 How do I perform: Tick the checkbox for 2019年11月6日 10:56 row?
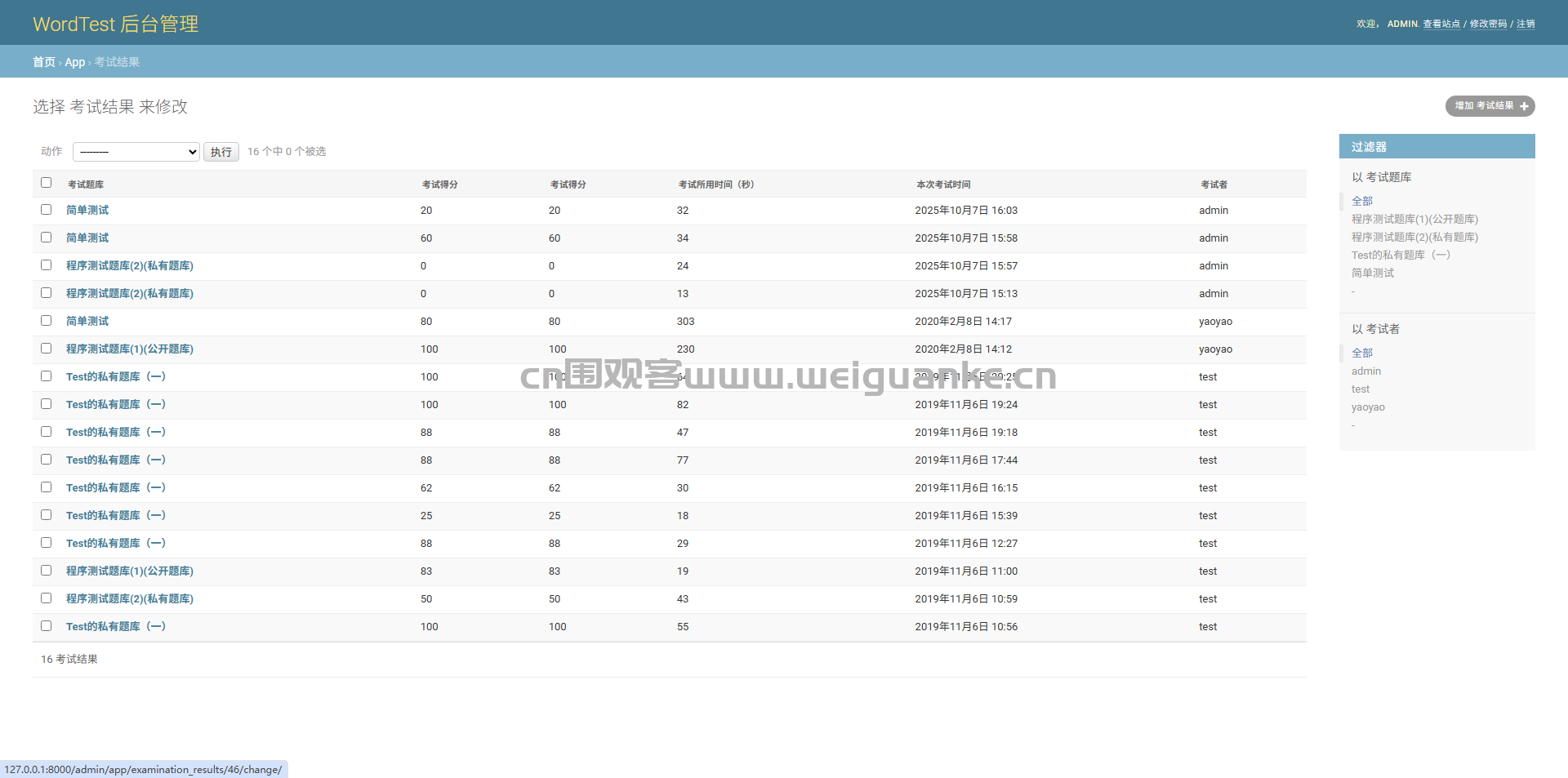pos(47,626)
